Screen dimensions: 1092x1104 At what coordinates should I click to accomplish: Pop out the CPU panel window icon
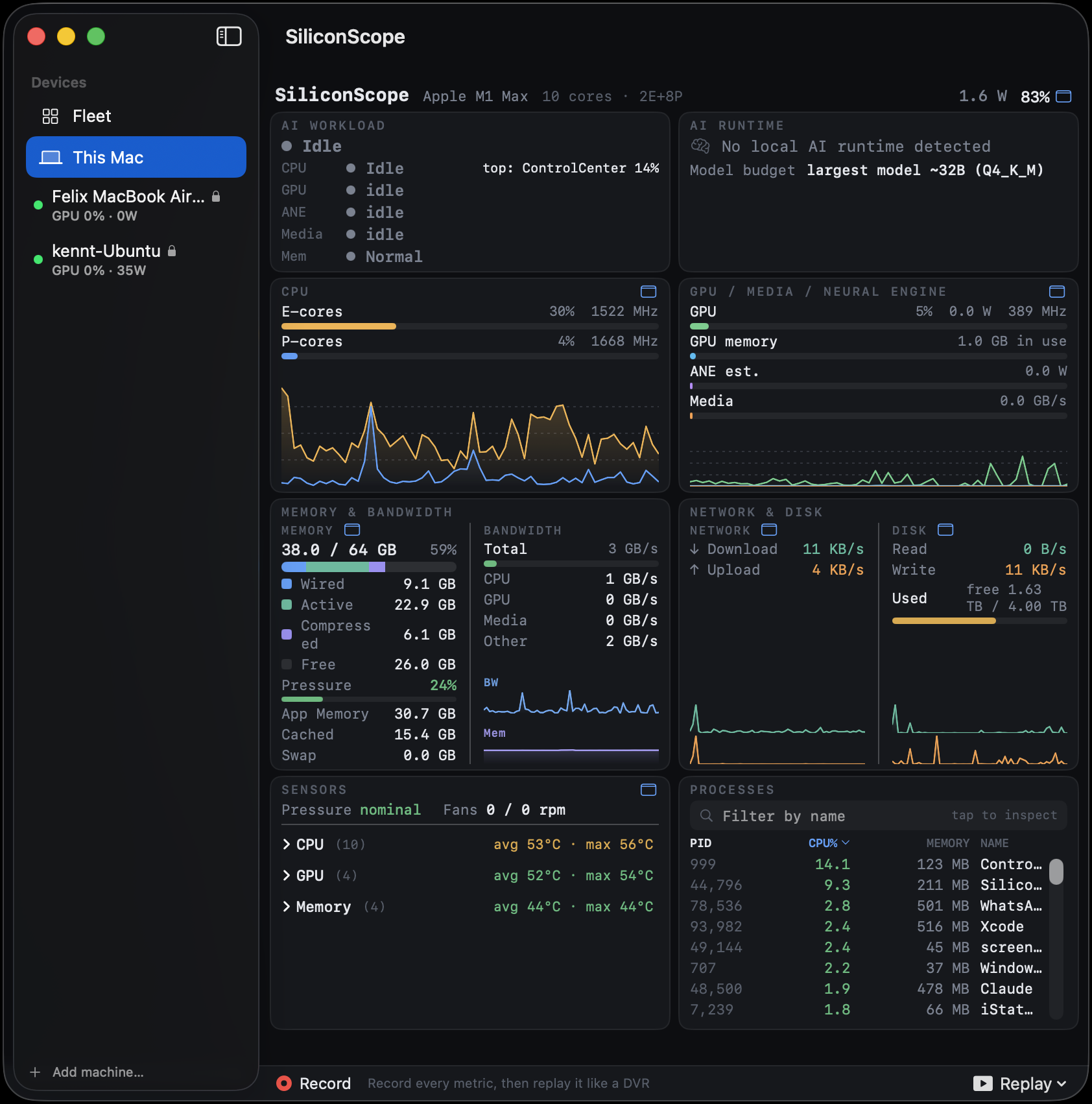click(648, 291)
